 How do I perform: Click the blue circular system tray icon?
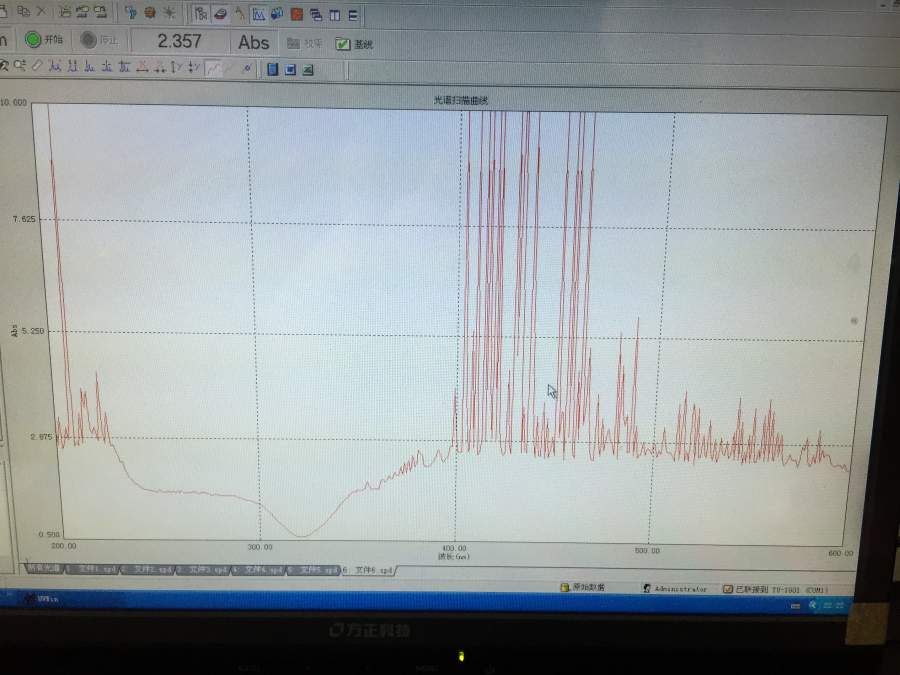[813, 604]
